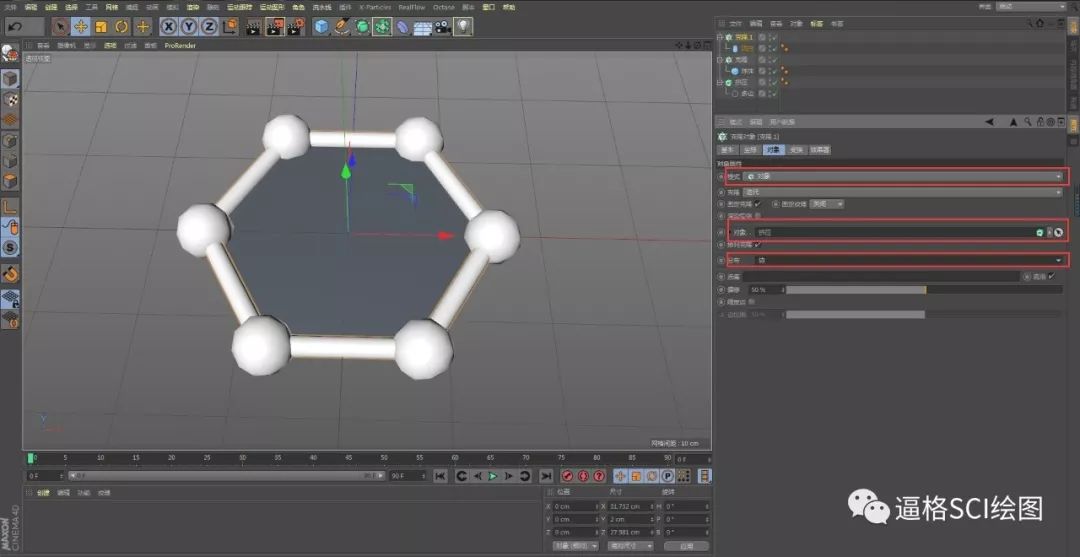Click the Undo arrow in the top toolbar
The height and width of the screenshot is (557, 1080).
point(15,26)
